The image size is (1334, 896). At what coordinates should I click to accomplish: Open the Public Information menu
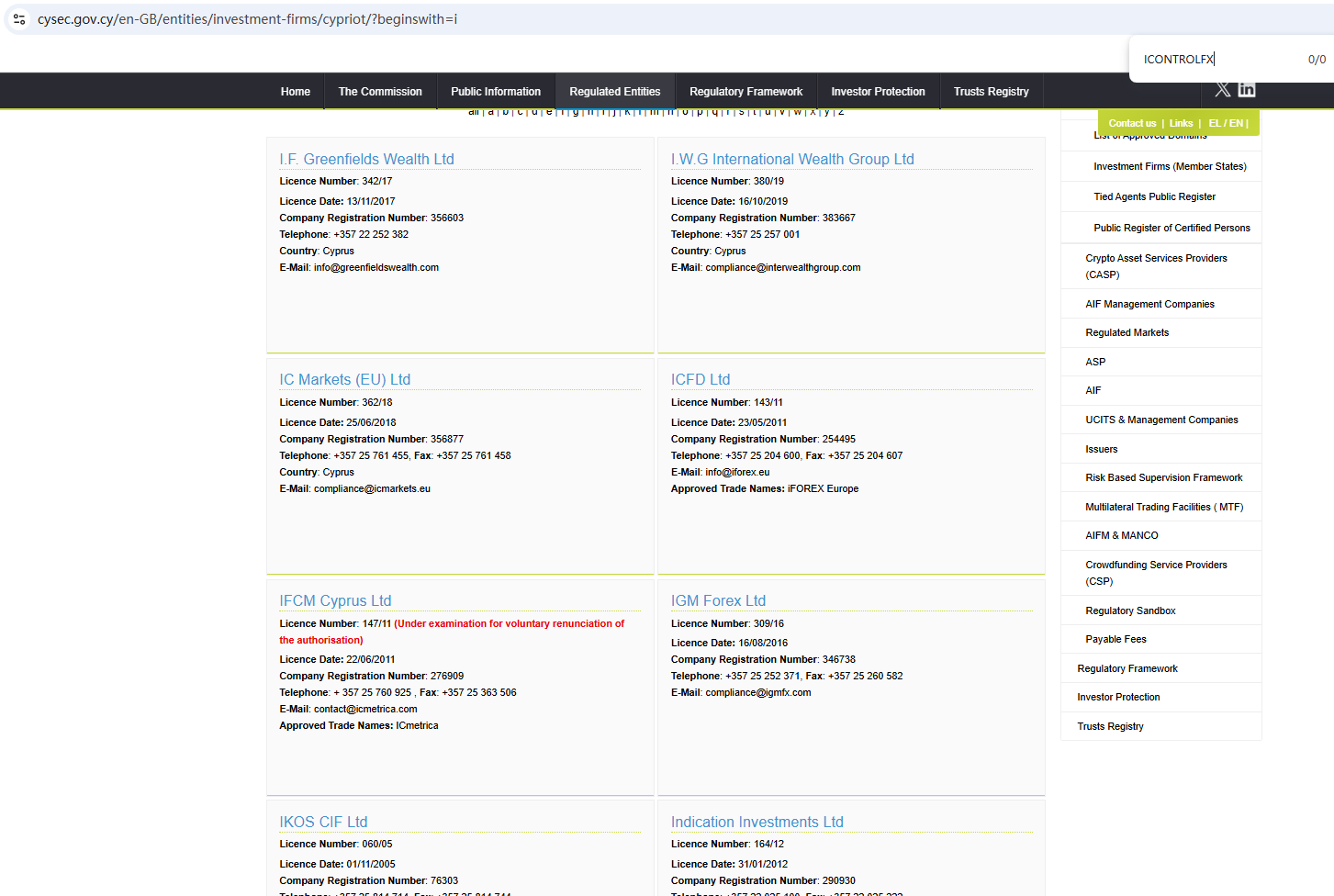(495, 92)
